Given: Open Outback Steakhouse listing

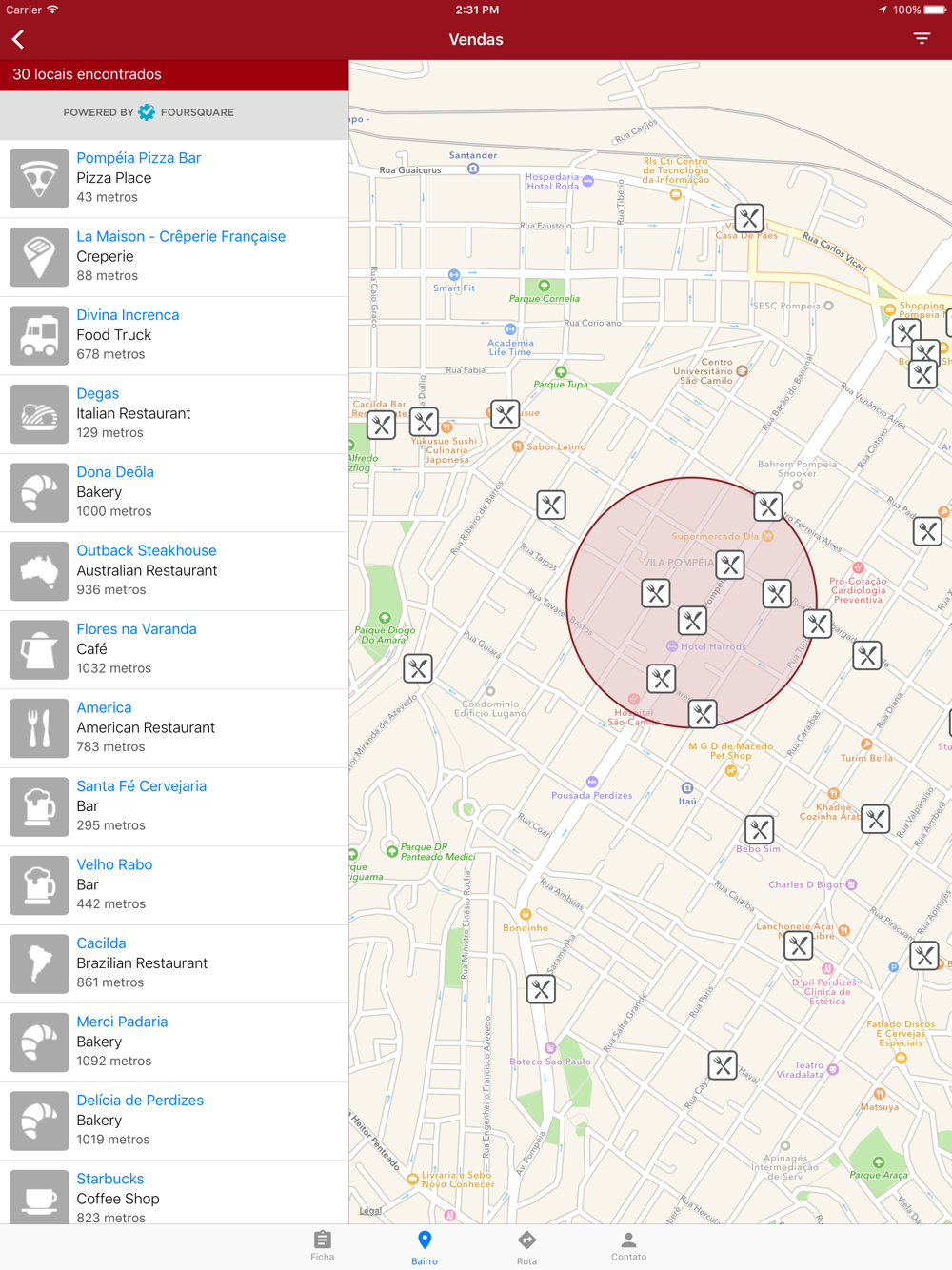Looking at the screenshot, I should [x=174, y=571].
